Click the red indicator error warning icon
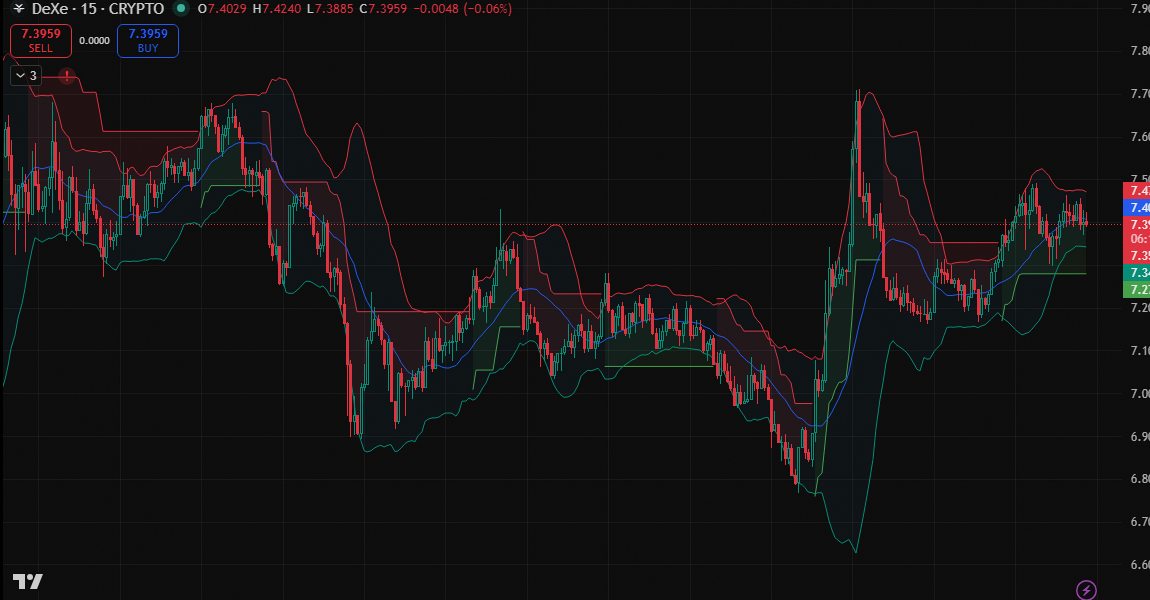This screenshot has width=1150, height=600. coord(66,75)
